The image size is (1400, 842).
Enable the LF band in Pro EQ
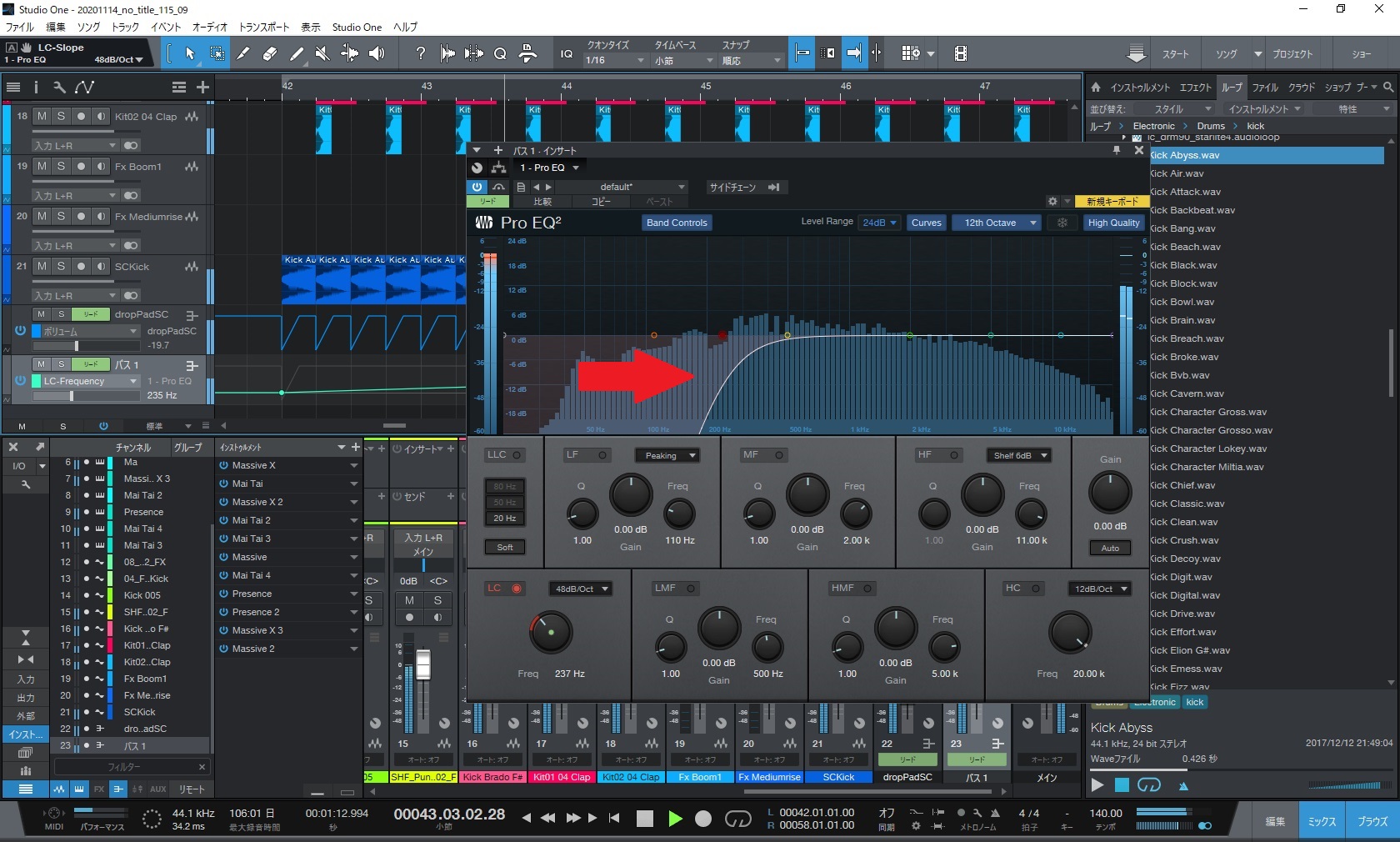tap(602, 454)
